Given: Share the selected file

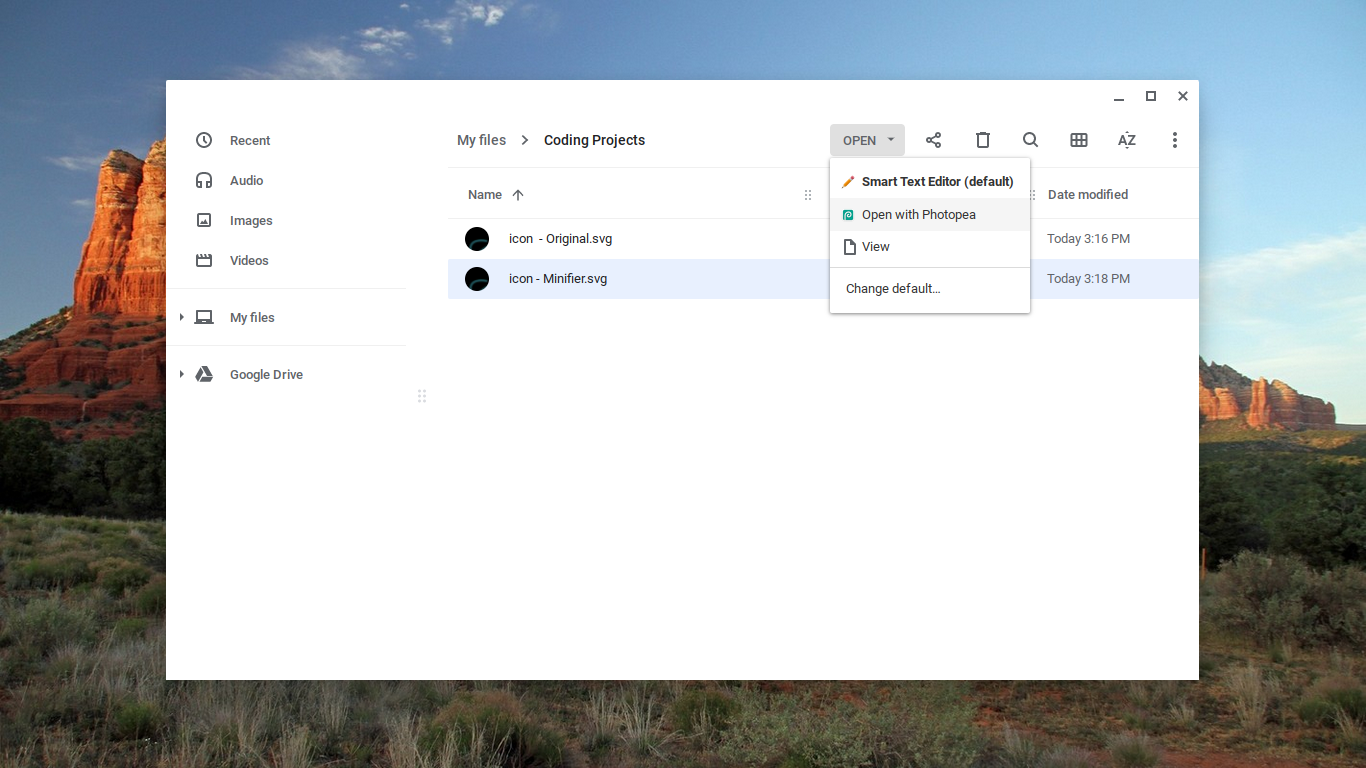Looking at the screenshot, I should tap(933, 140).
